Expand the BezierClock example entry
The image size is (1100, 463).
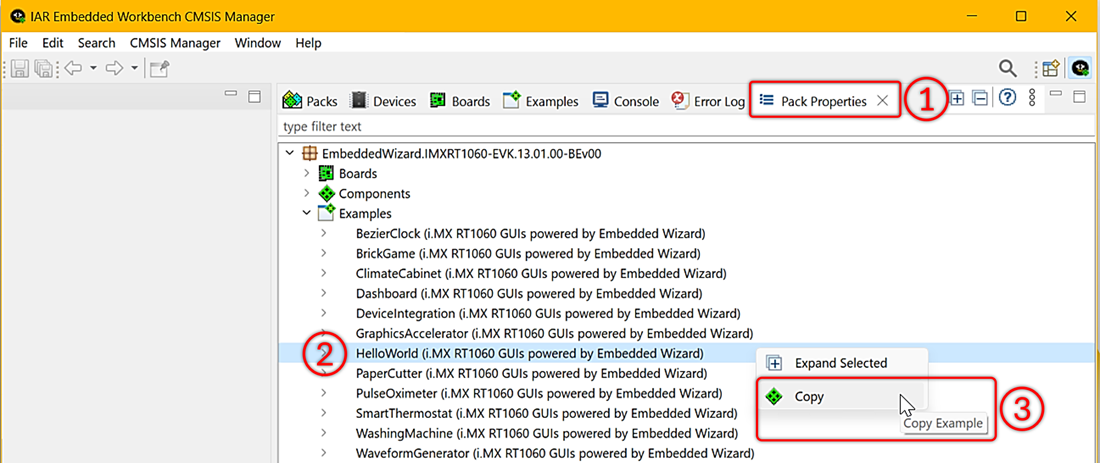coord(323,234)
